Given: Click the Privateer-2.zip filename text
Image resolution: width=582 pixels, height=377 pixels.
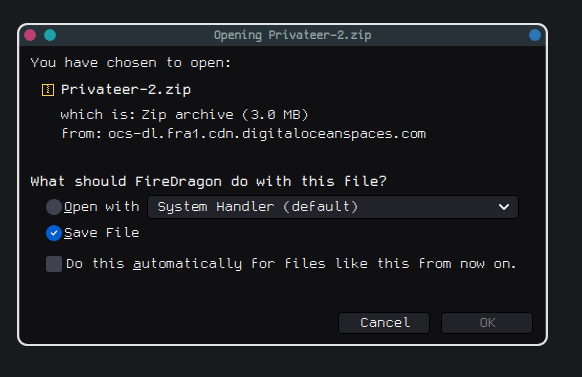Looking at the screenshot, I should [x=126, y=90].
